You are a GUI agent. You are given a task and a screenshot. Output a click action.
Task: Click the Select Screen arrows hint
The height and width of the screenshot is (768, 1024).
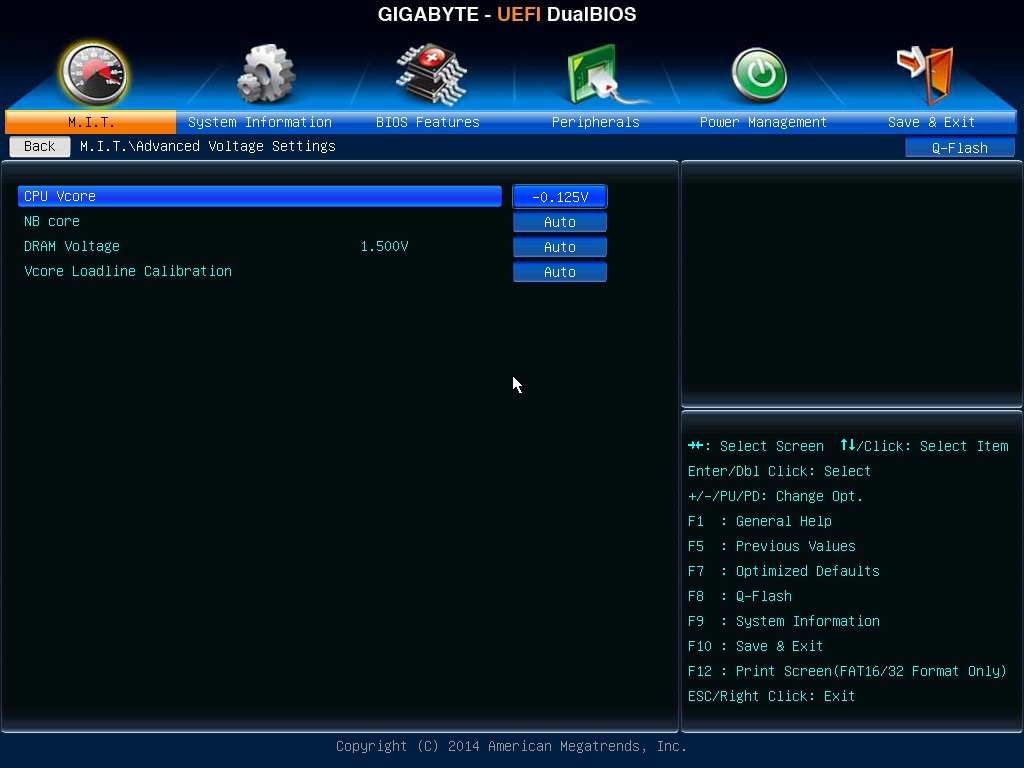click(756, 446)
